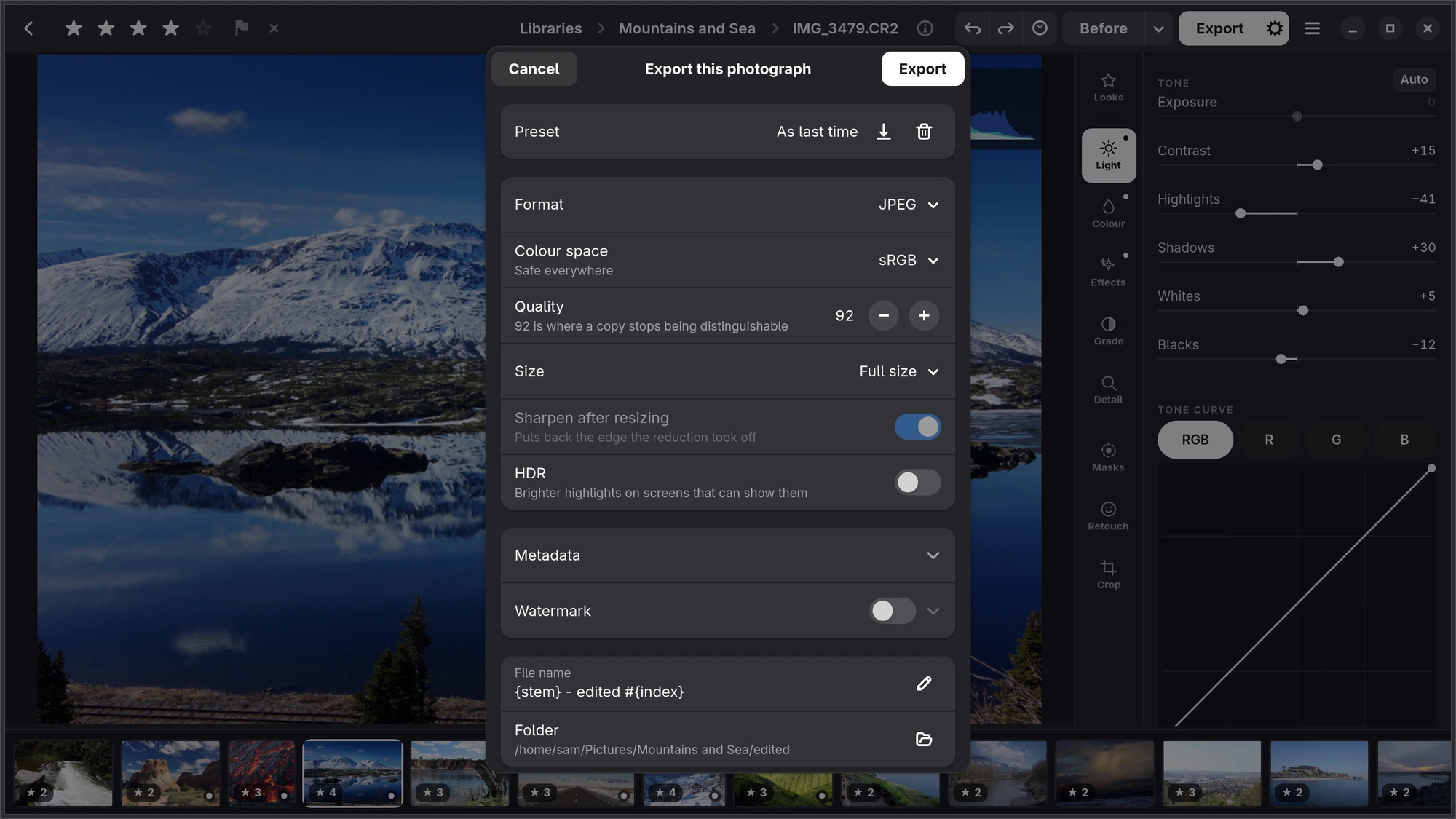Show photo info for IMG_3479.CR2

pyautogui.click(x=925, y=28)
